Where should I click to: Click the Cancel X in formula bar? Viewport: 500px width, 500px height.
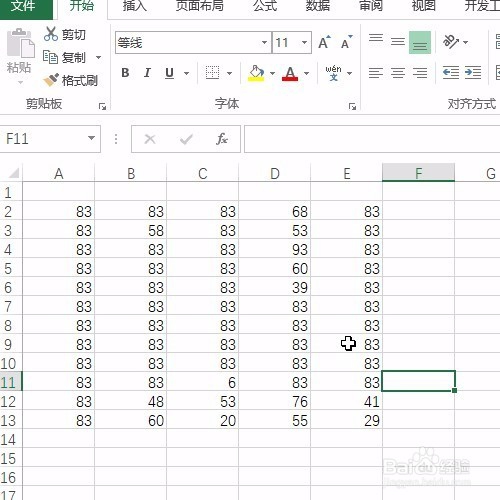(150, 139)
